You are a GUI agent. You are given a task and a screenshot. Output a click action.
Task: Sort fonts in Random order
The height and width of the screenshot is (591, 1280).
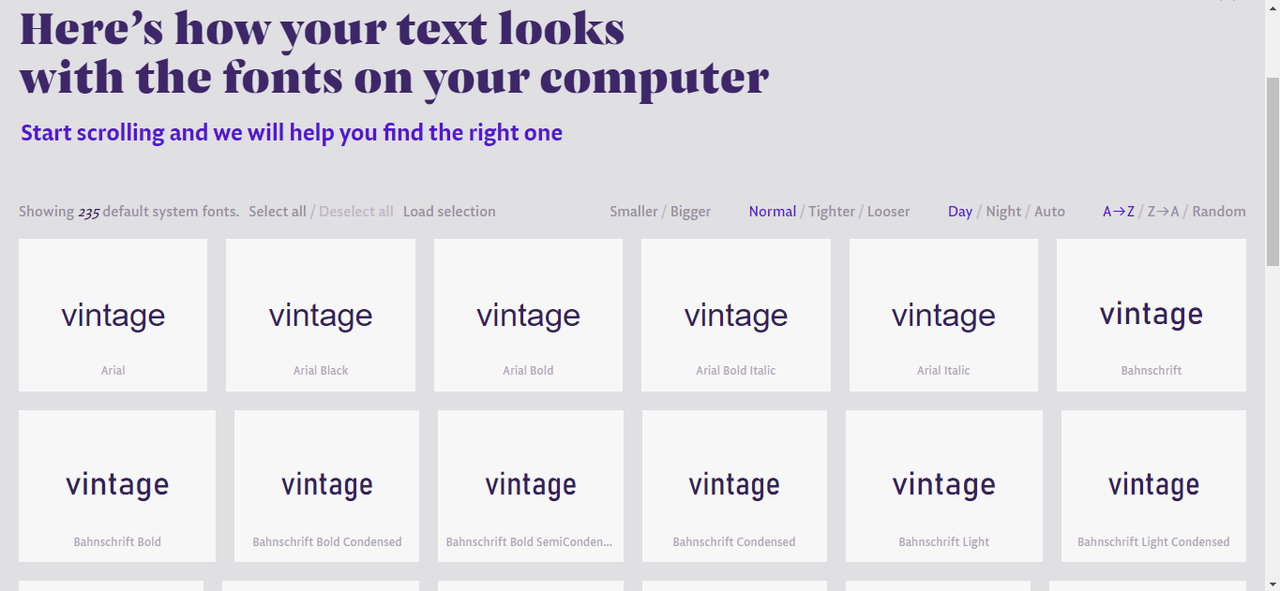point(1219,211)
